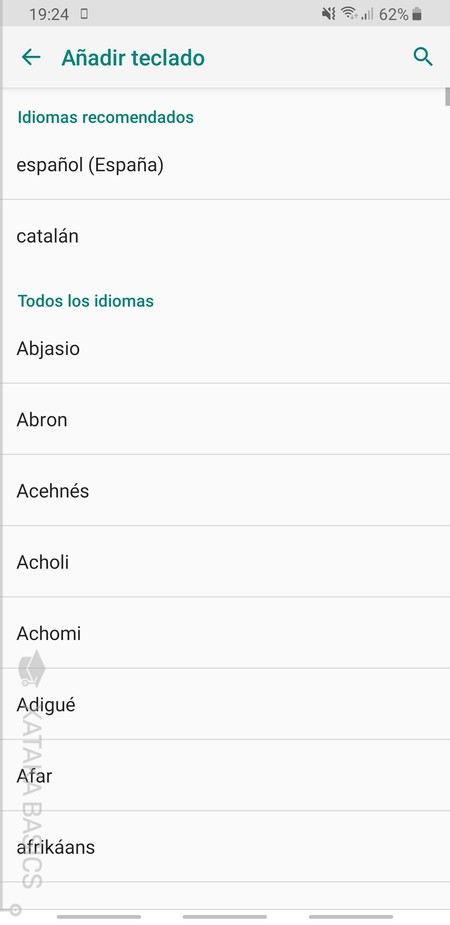Screen dimensions: 450x925
Task: Tap the muted sound status icon
Action: [329, 14]
